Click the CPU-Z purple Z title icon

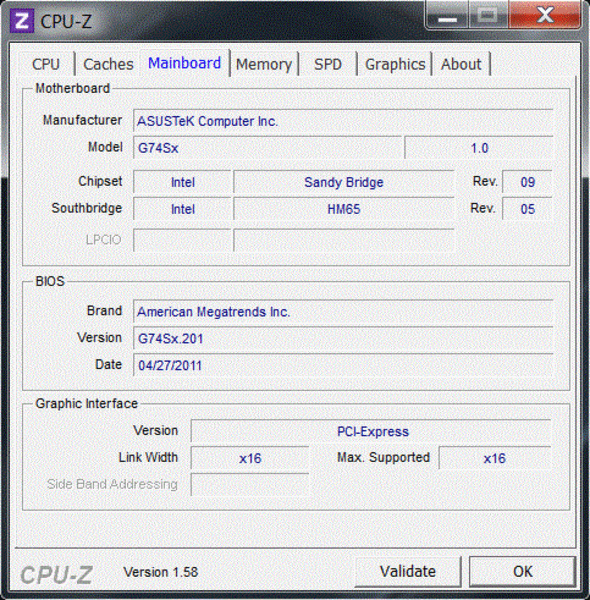coord(21,21)
